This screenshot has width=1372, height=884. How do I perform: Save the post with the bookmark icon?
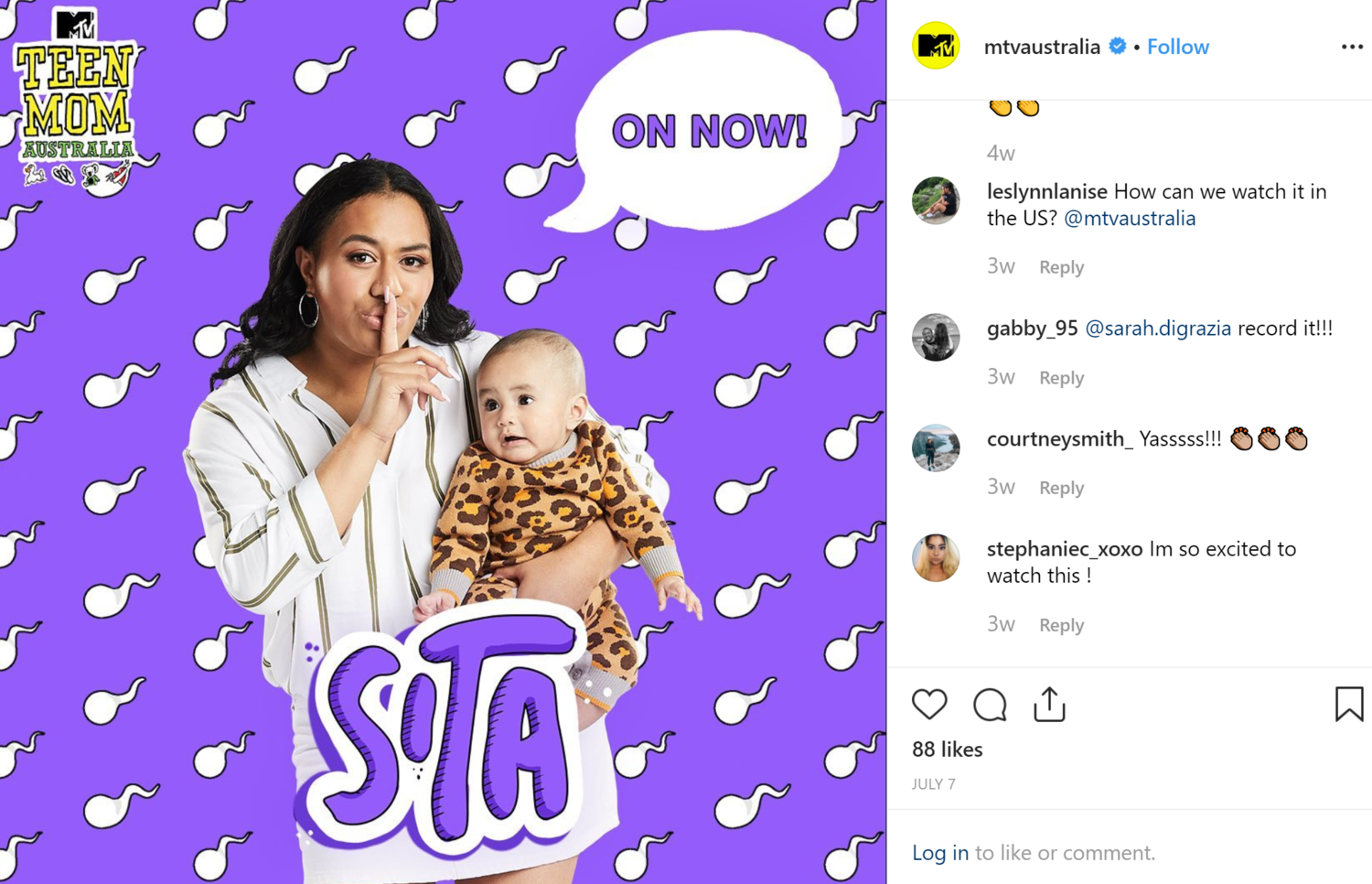1349,704
